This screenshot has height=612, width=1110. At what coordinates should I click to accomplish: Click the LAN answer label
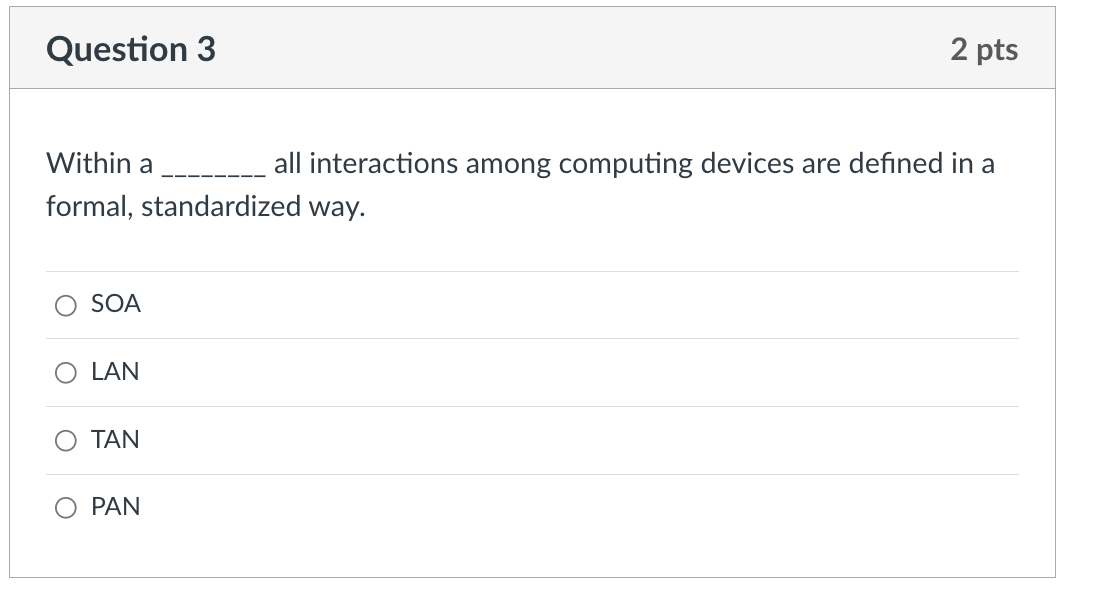(x=113, y=372)
